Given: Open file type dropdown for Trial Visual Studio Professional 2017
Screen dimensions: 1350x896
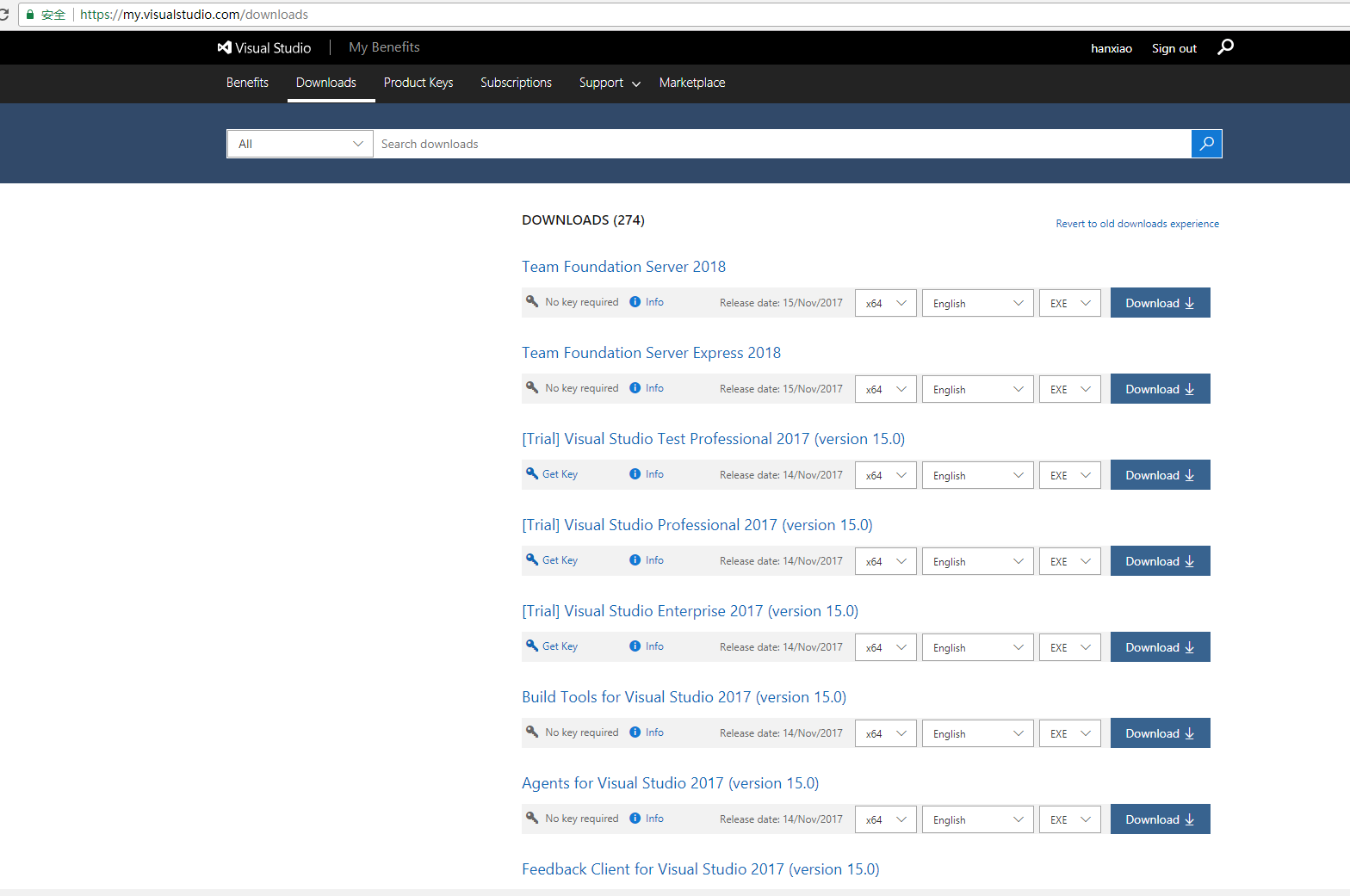Looking at the screenshot, I should (x=1070, y=561).
